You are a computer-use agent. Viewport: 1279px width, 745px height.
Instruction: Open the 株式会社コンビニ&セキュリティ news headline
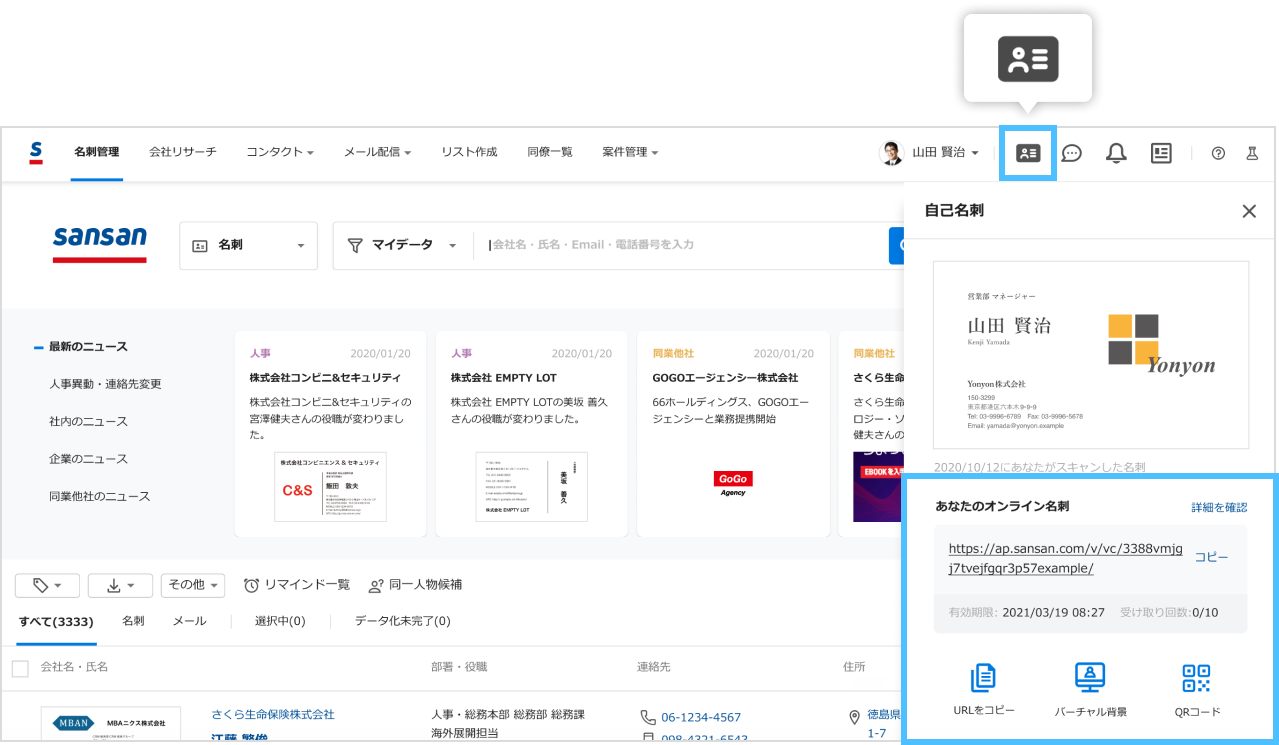tap(325, 378)
